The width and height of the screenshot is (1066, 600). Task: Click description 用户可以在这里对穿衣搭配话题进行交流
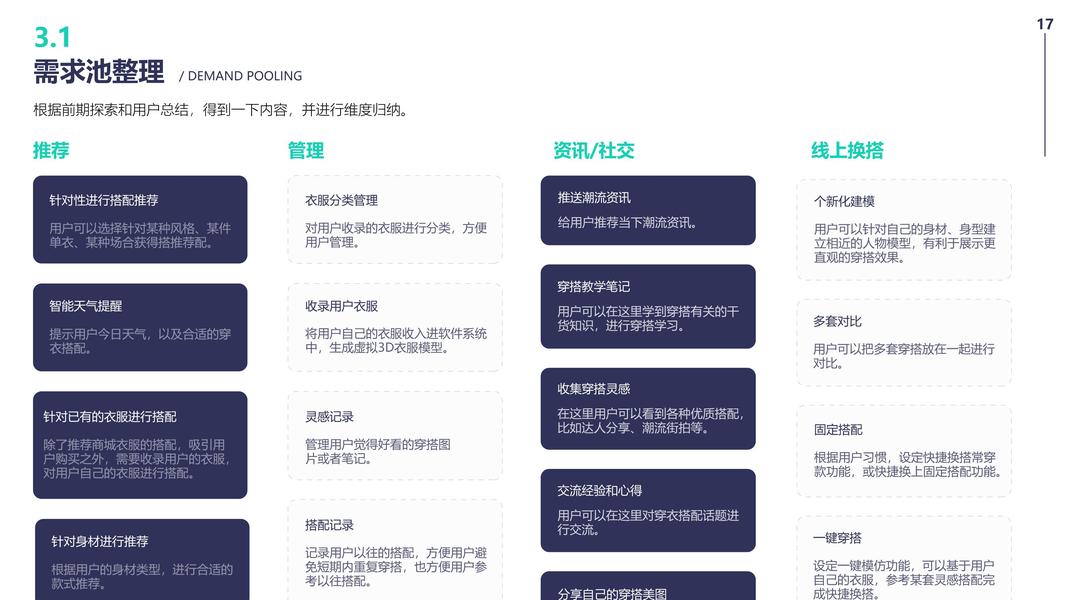click(648, 523)
